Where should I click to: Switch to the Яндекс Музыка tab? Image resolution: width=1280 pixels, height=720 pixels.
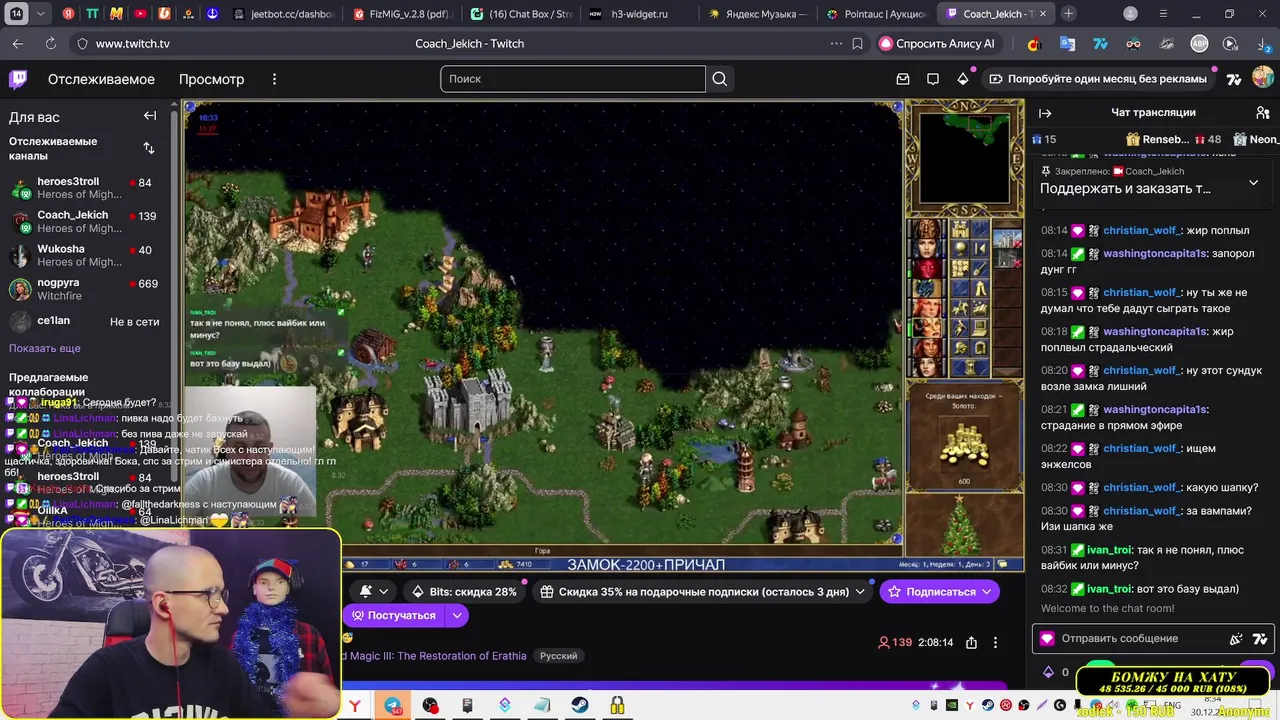pyautogui.click(x=758, y=14)
